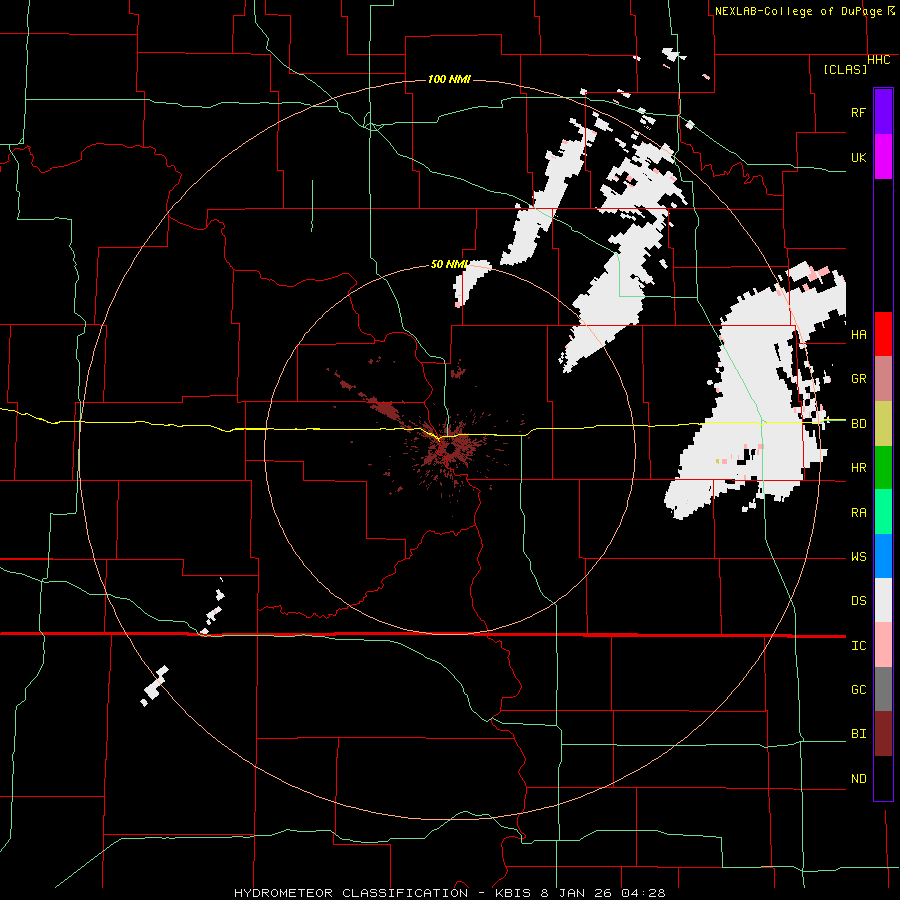Click the WS legend label
The height and width of the screenshot is (900, 900).
pyautogui.click(x=859, y=557)
